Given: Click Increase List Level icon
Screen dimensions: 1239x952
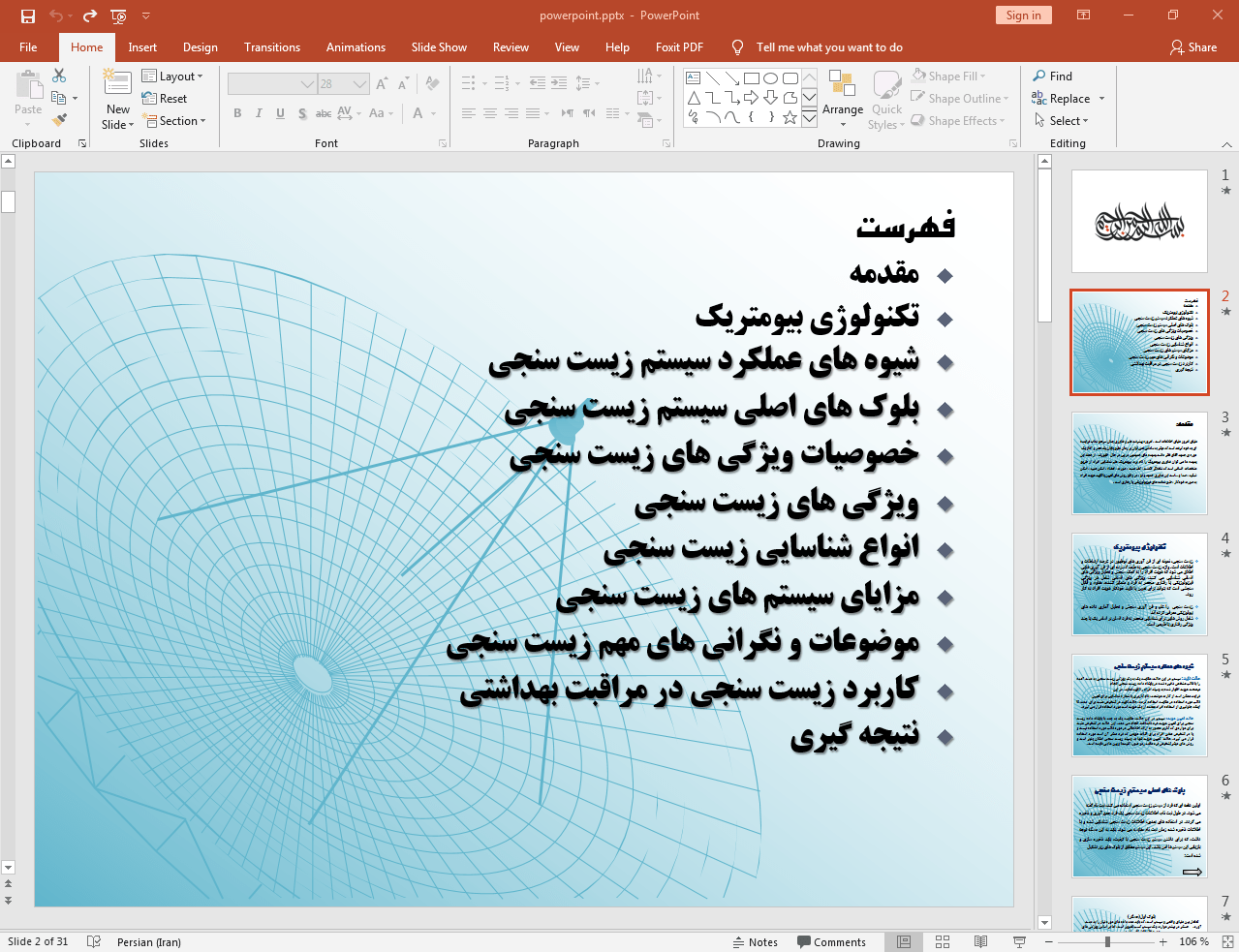Looking at the screenshot, I should (x=559, y=83).
